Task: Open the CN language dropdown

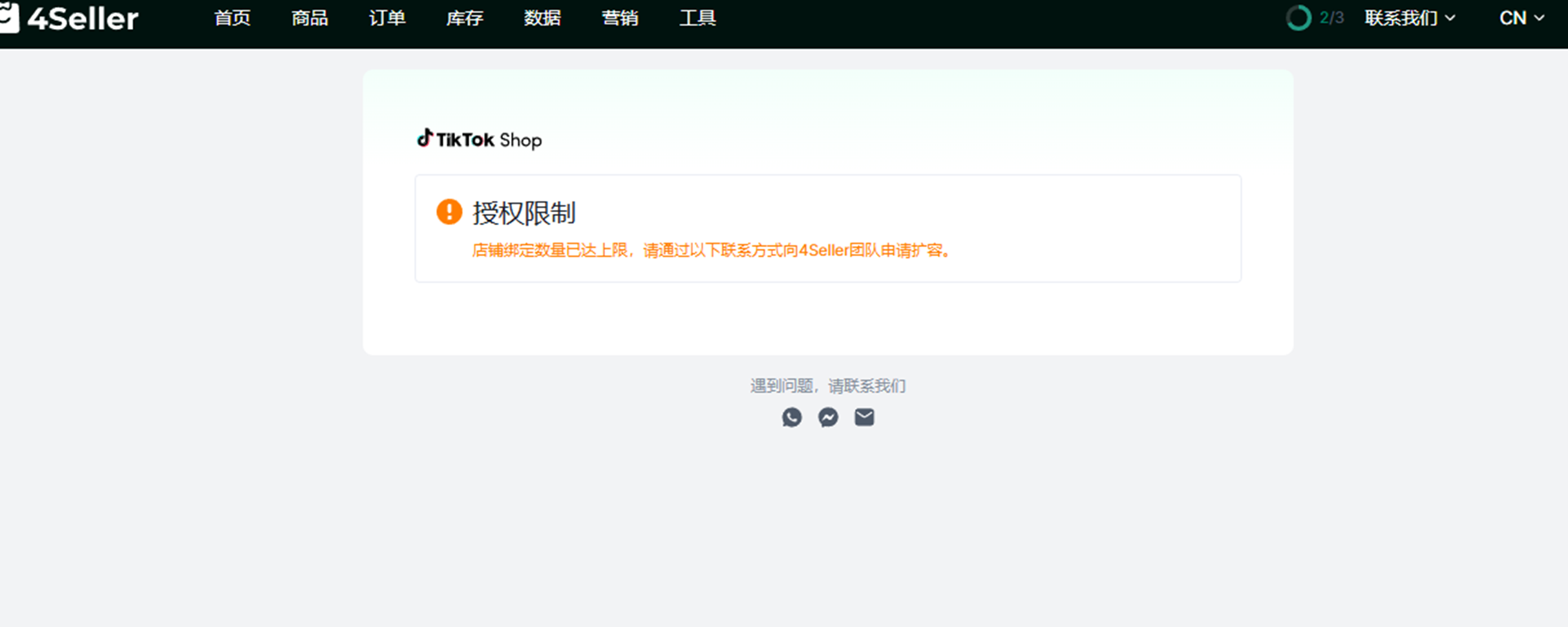Action: pos(1521,18)
